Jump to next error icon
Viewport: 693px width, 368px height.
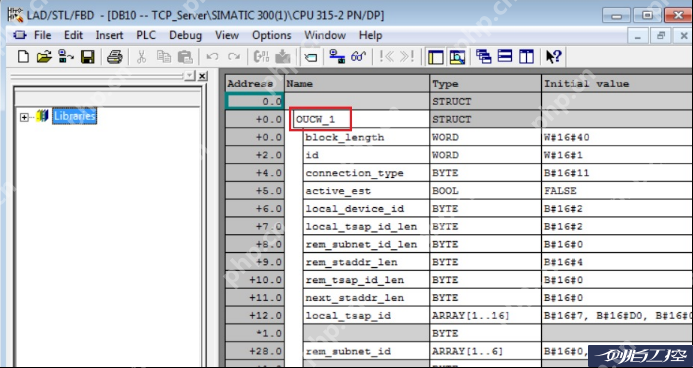[x=407, y=57]
